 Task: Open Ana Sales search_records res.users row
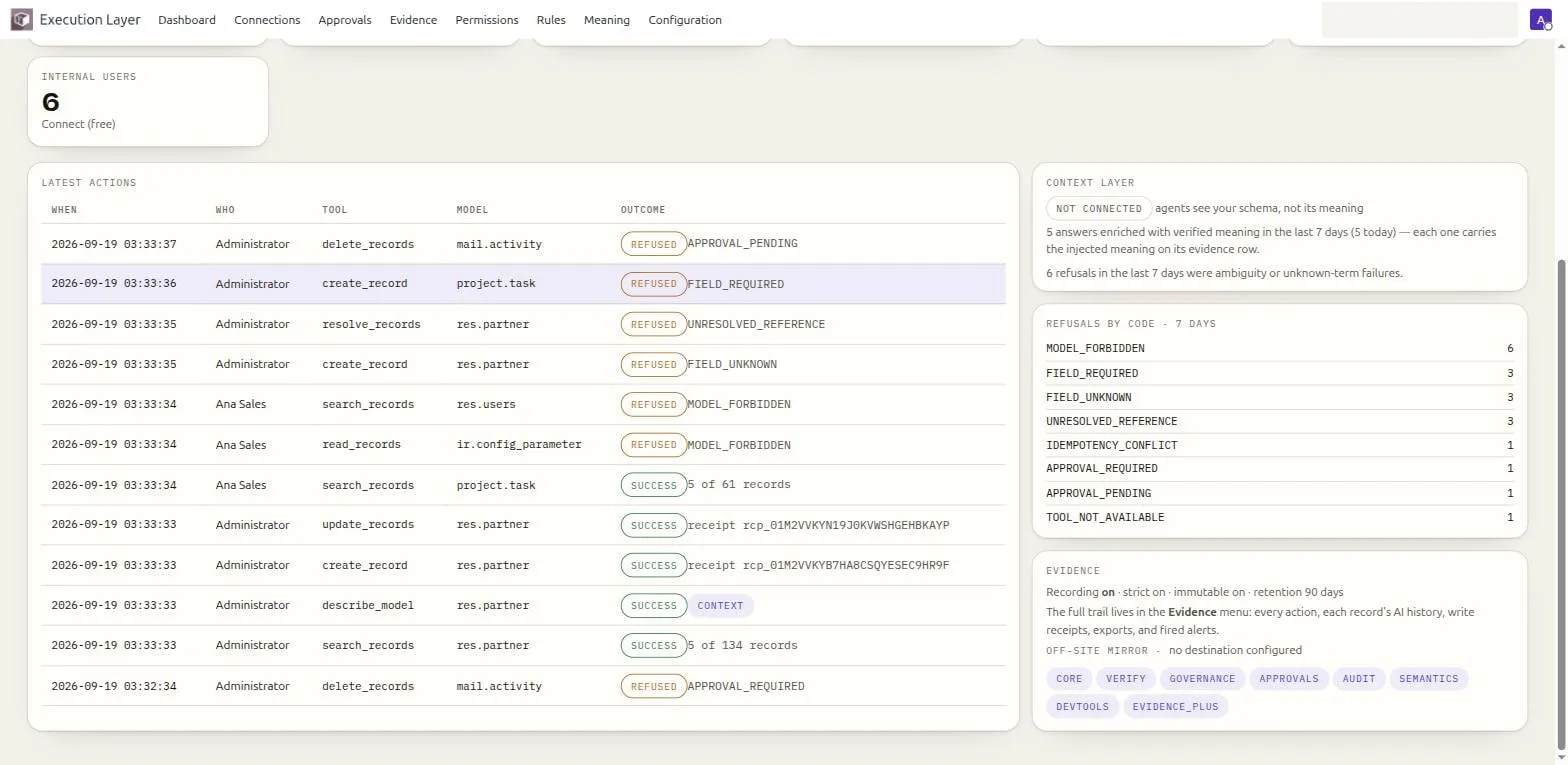[x=523, y=405]
